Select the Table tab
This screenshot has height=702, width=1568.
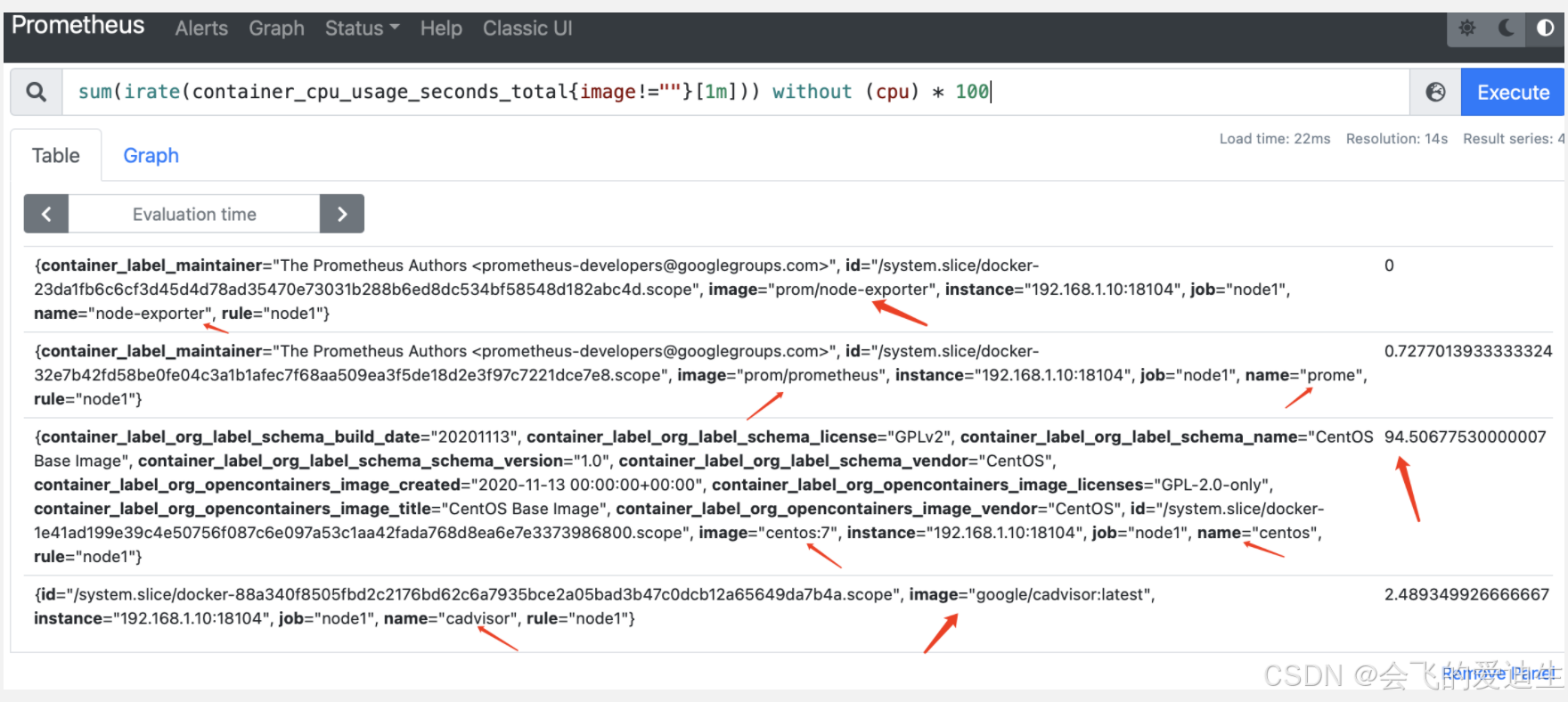55,155
